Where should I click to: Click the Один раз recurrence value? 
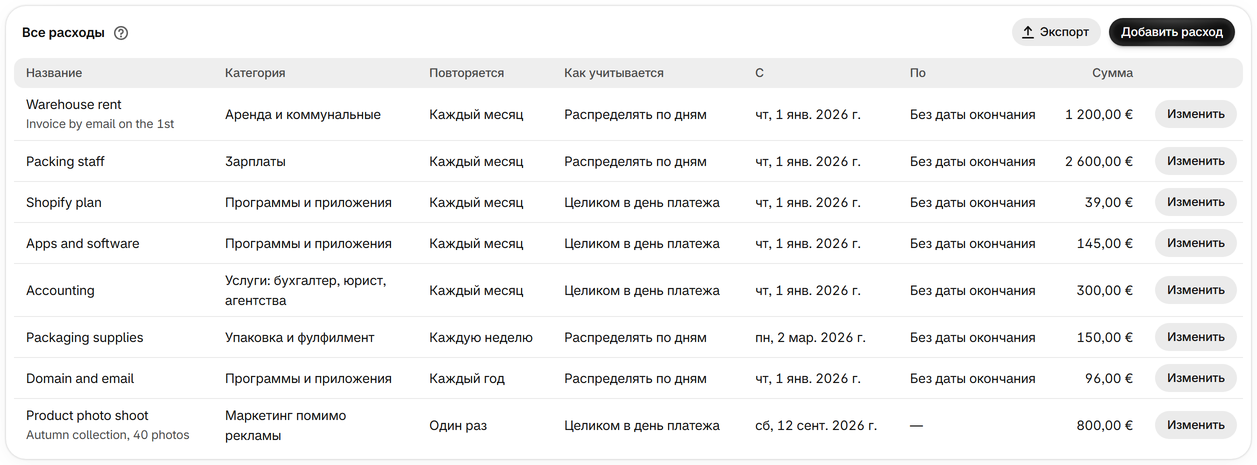pyautogui.click(x=458, y=425)
